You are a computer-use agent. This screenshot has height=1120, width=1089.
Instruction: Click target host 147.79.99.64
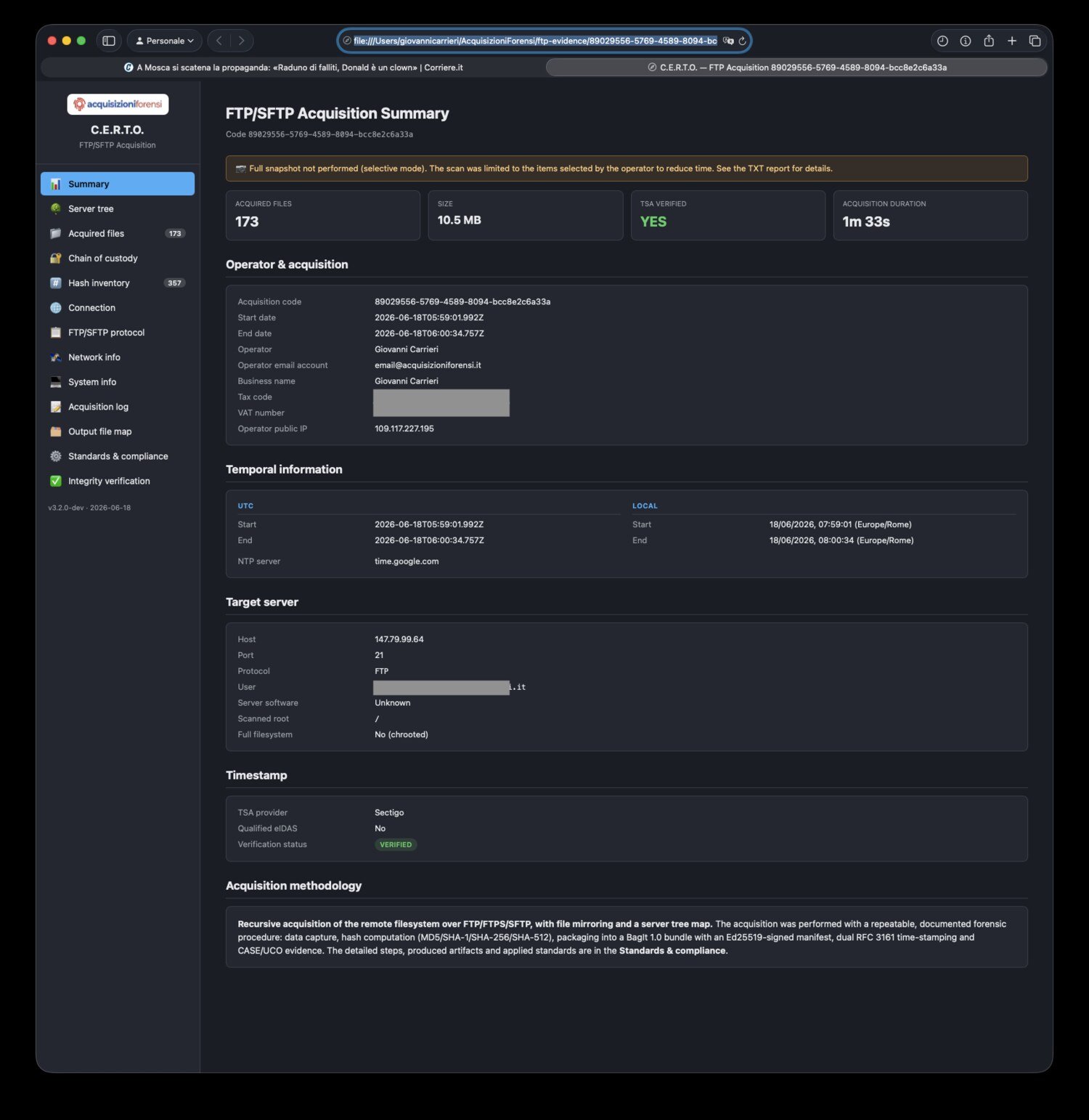pyautogui.click(x=399, y=639)
